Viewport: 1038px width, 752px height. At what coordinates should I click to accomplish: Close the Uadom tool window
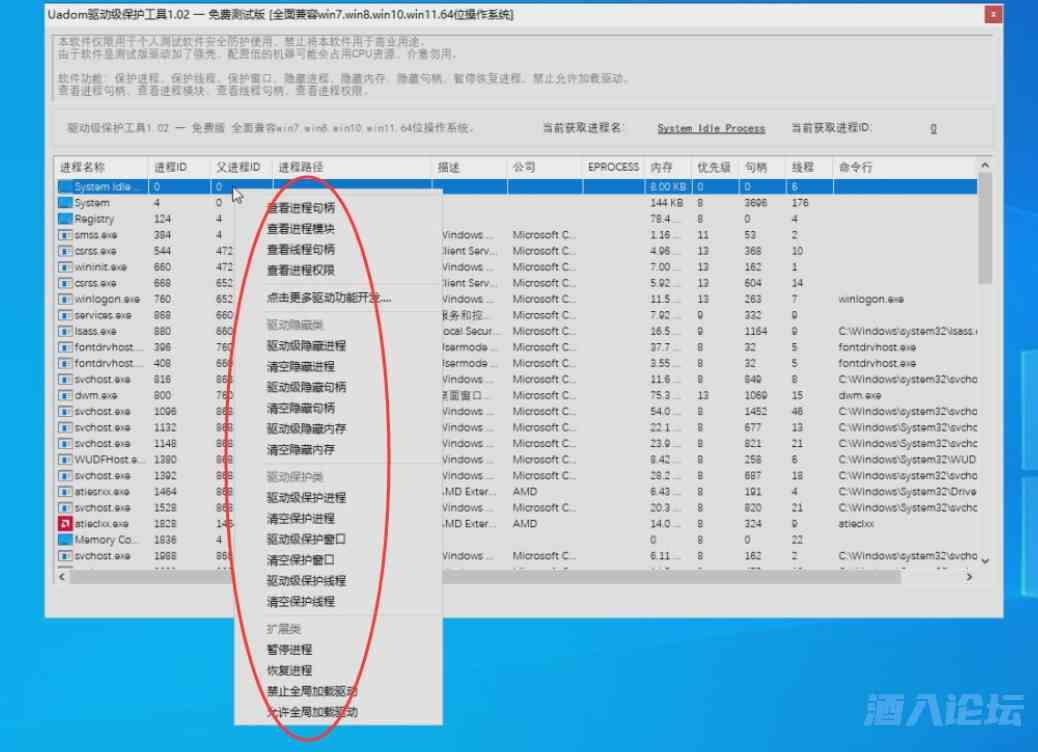[992, 15]
